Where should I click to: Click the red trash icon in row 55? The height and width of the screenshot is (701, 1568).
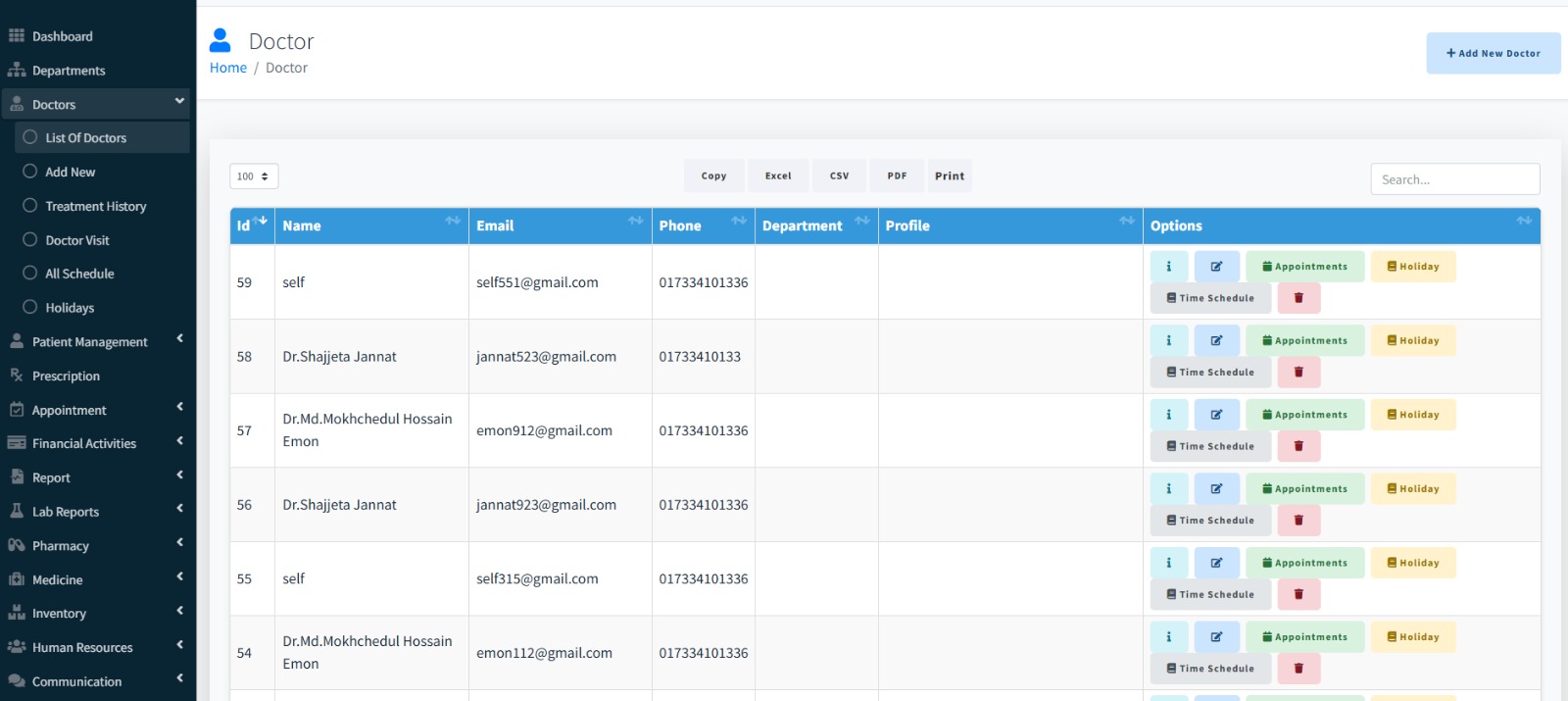[1298, 594]
